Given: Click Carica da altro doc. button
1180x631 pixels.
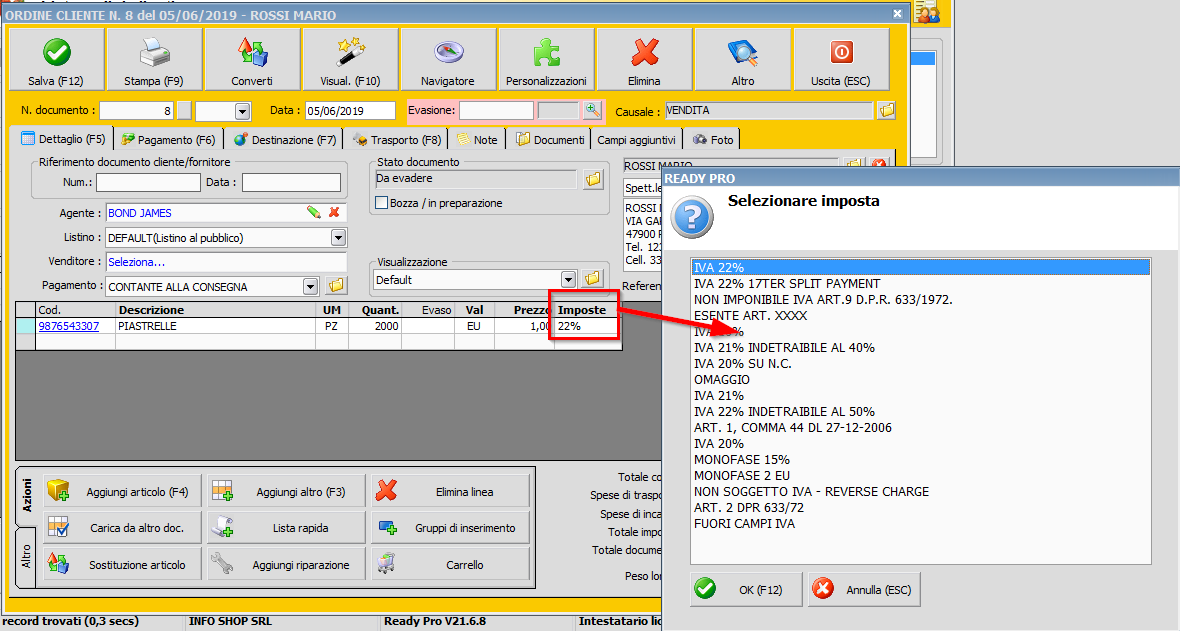Looking at the screenshot, I should pos(123,528).
